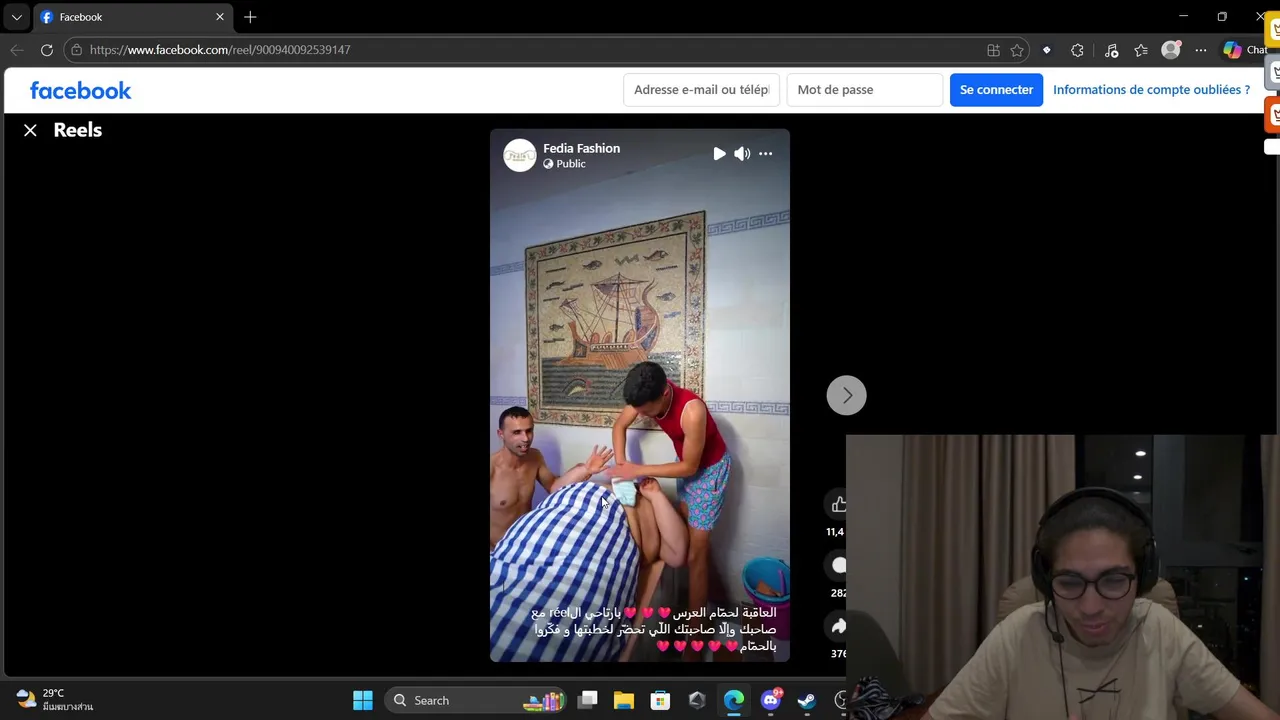Image resolution: width=1280 pixels, height=720 pixels.
Task: Open Informations de compte oubliées link
Action: tap(1151, 90)
